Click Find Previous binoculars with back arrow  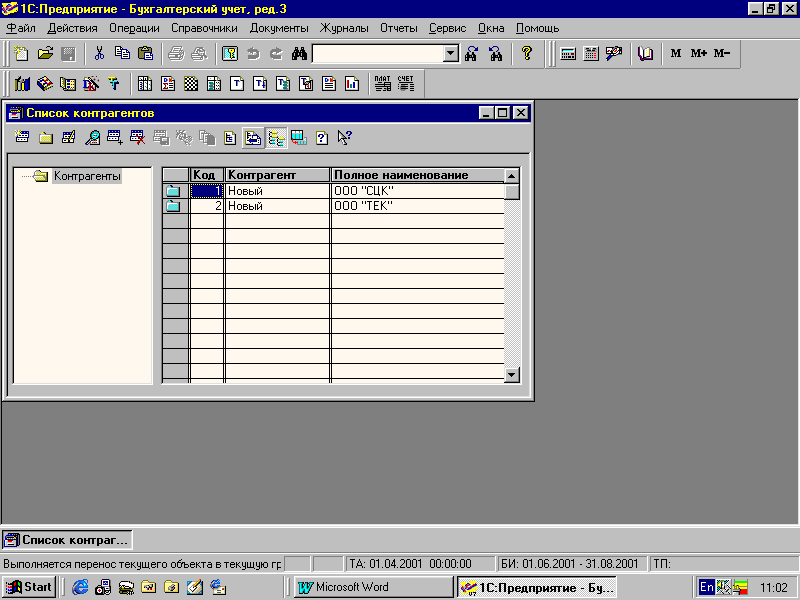495,54
